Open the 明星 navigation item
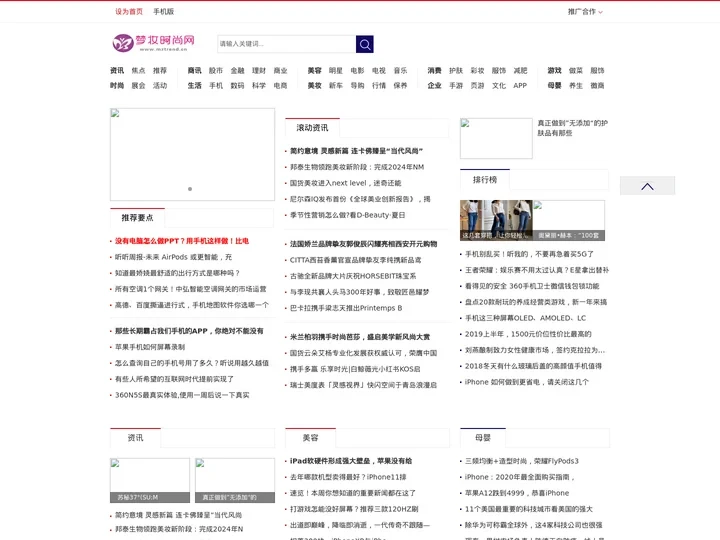This screenshot has height=540, width=720. (x=336, y=70)
